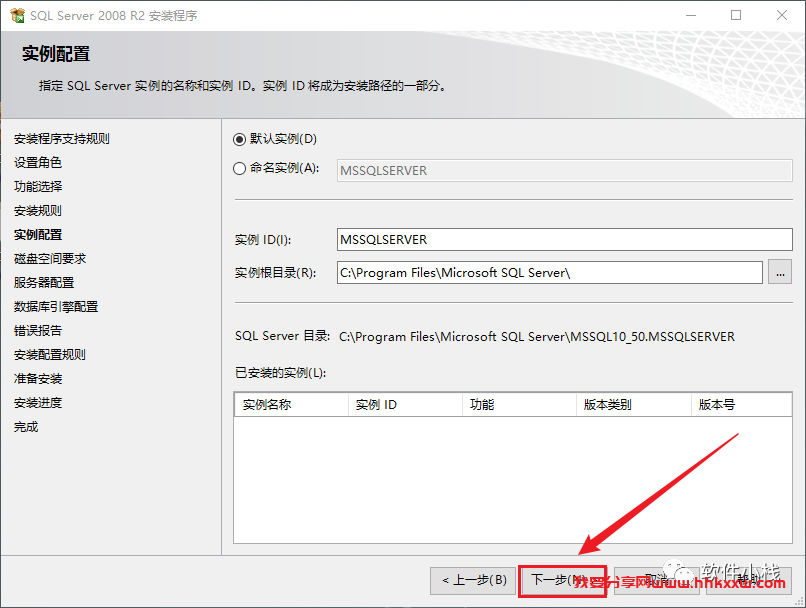Select 错误报告 step in sidebar
Screen dimensions: 806x608
38,330
